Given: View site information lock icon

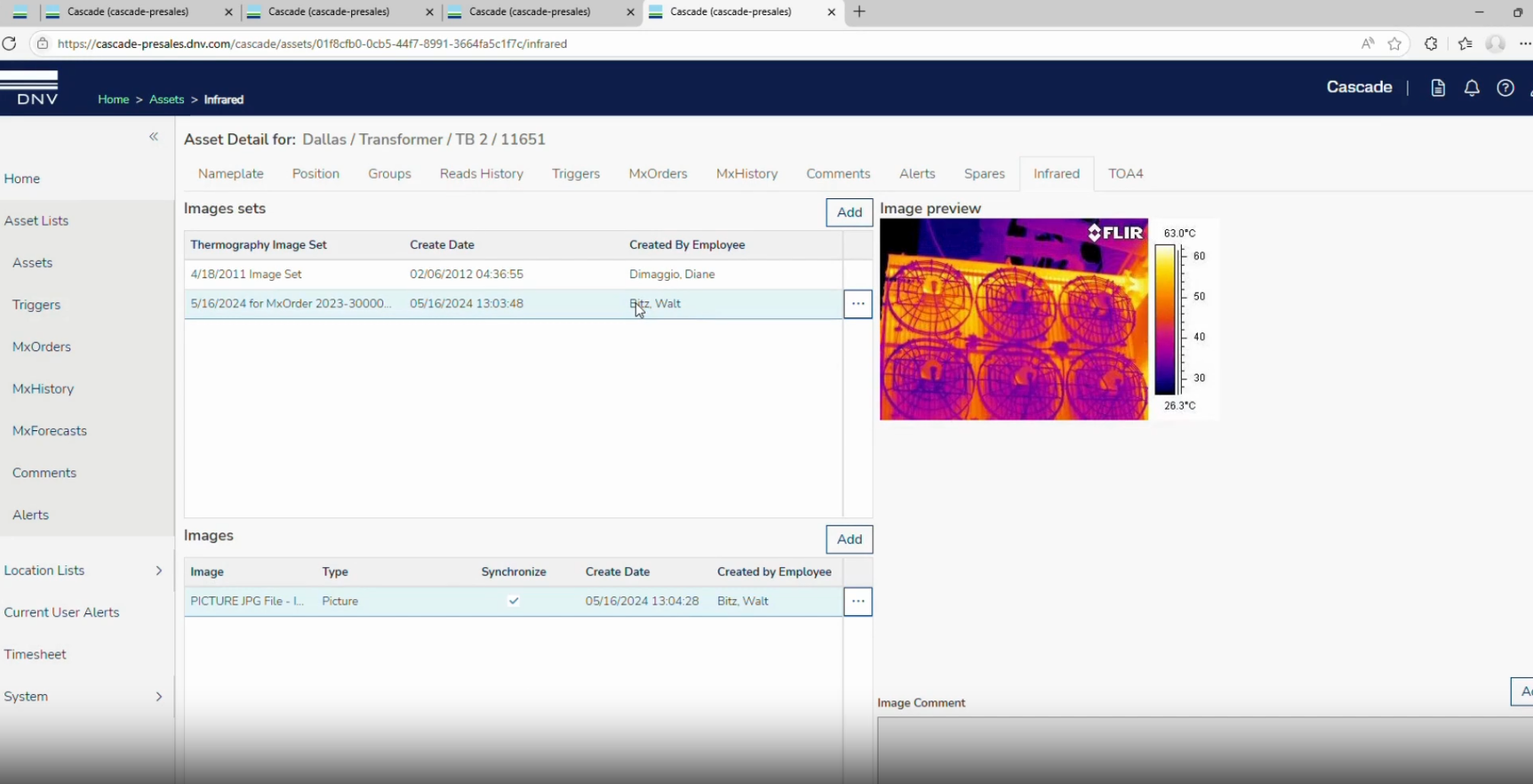Looking at the screenshot, I should (42, 44).
